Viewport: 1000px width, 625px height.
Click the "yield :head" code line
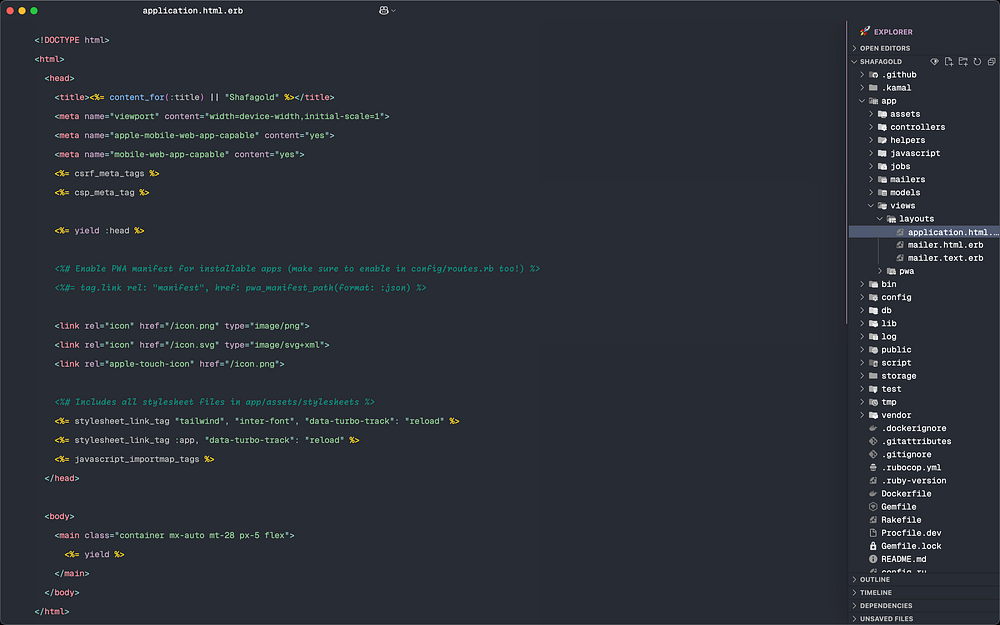(x=99, y=231)
